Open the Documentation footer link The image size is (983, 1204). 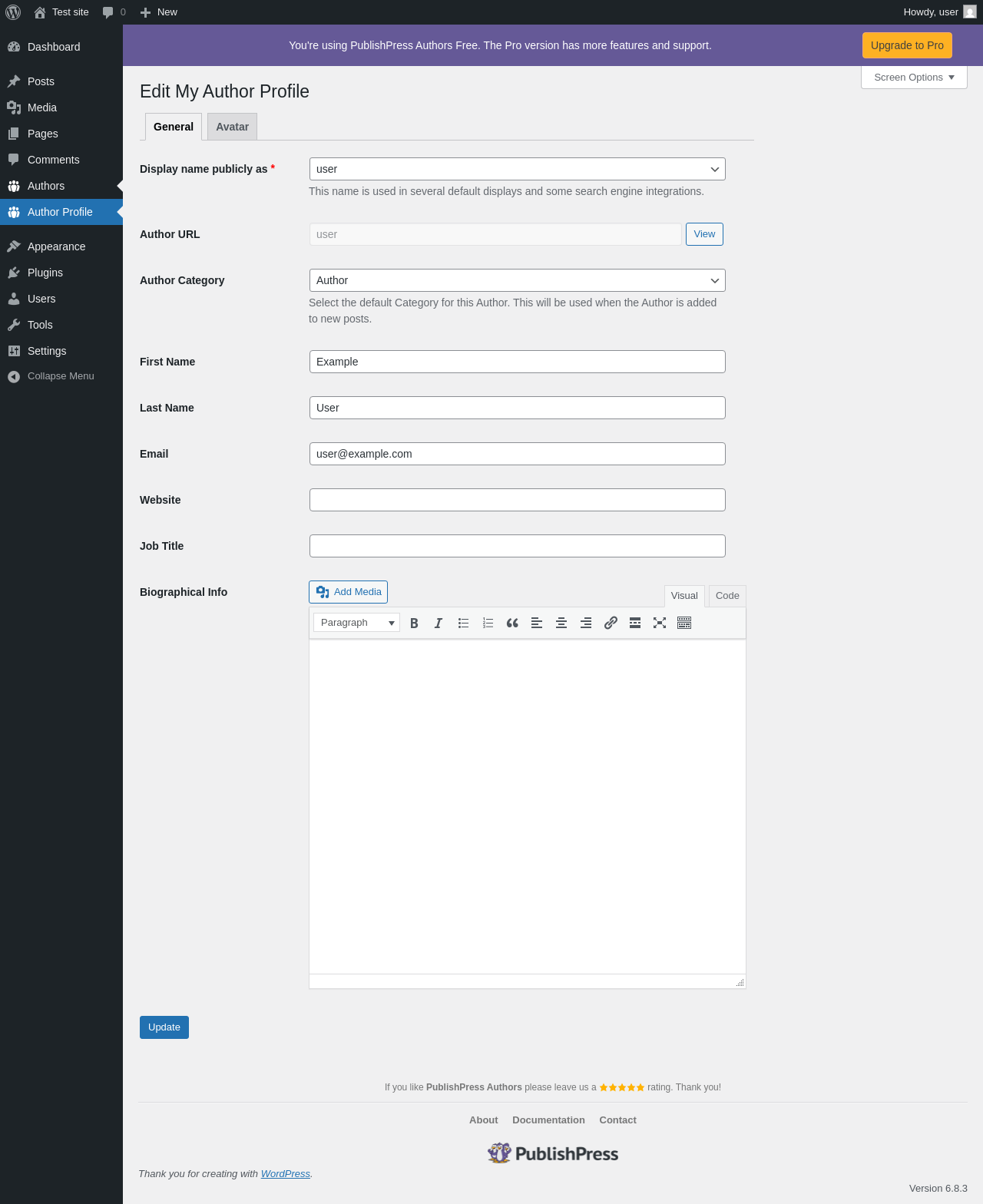click(x=548, y=1120)
